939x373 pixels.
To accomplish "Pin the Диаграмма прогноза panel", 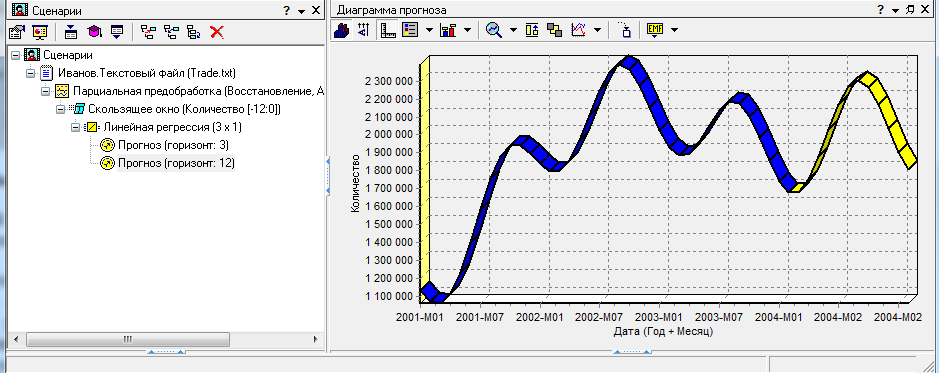I will (x=910, y=10).
